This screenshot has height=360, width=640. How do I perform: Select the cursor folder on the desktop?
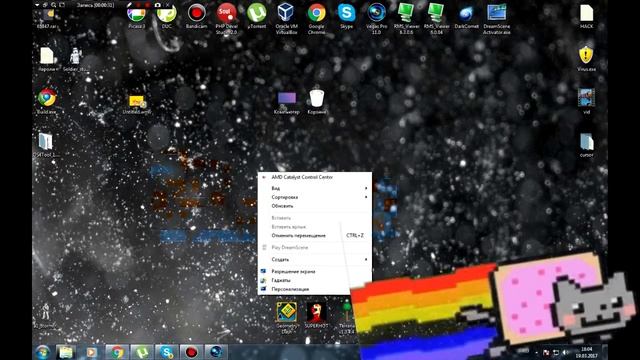pos(587,145)
